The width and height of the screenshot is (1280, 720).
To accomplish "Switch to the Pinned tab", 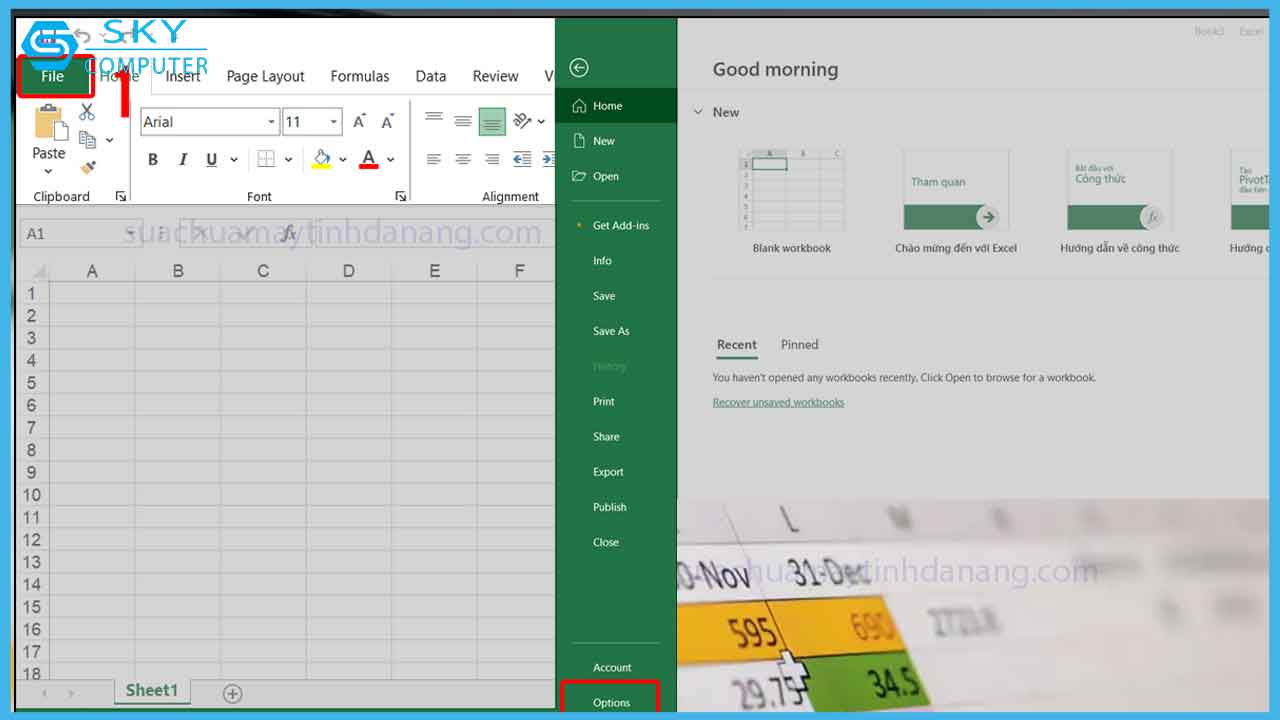I will pos(800,344).
